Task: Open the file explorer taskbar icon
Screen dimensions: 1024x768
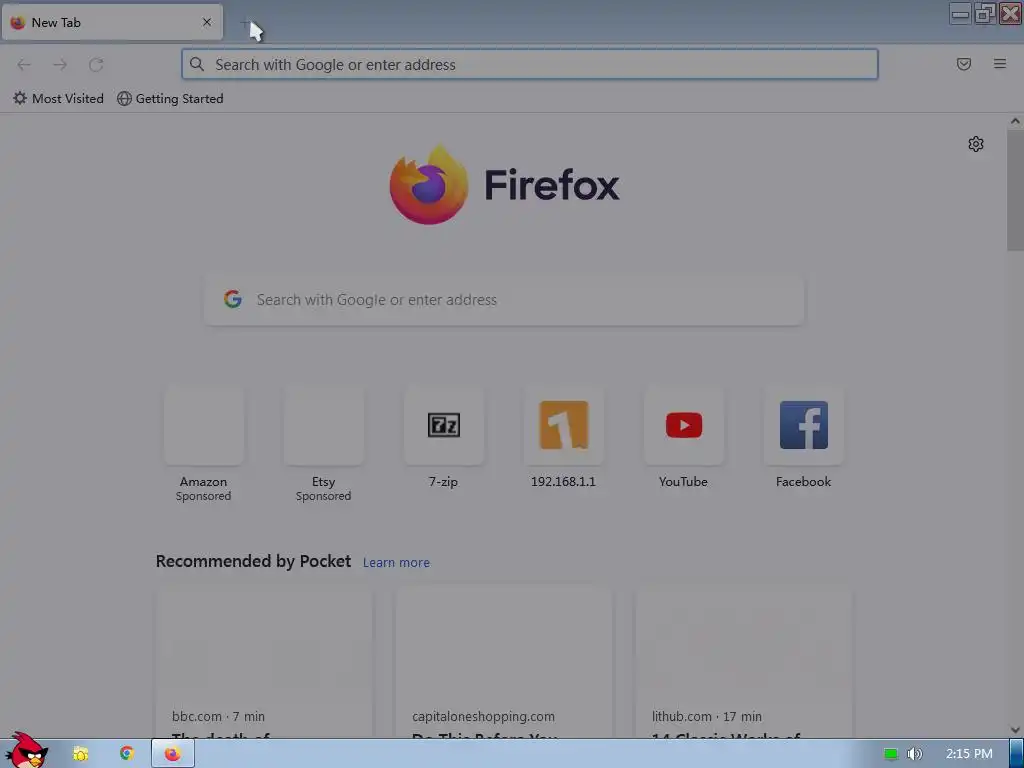Action: [81, 754]
